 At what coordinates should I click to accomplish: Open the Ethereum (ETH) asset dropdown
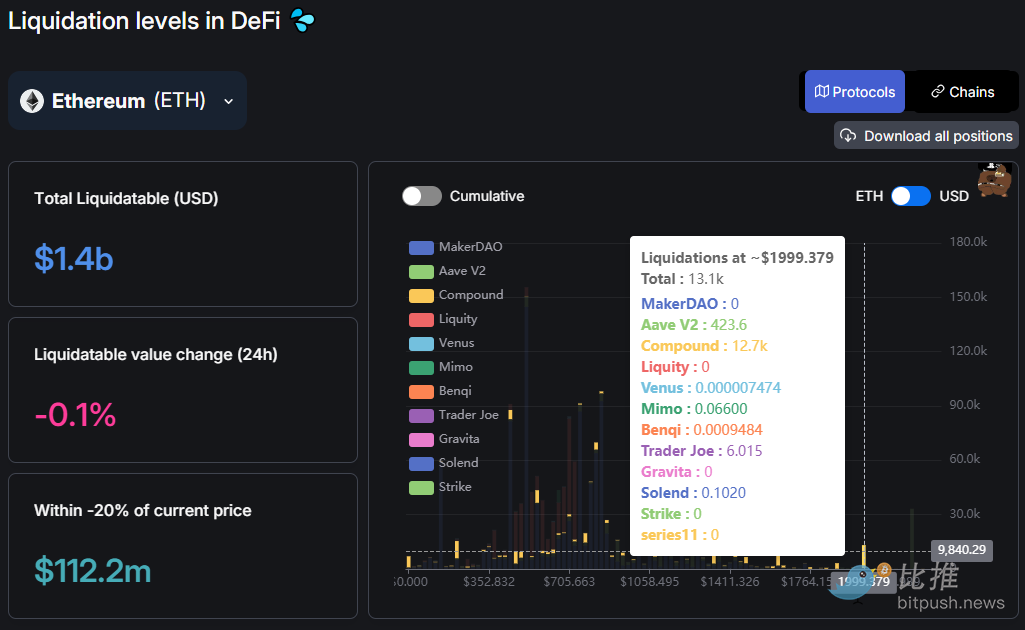[x=128, y=101]
